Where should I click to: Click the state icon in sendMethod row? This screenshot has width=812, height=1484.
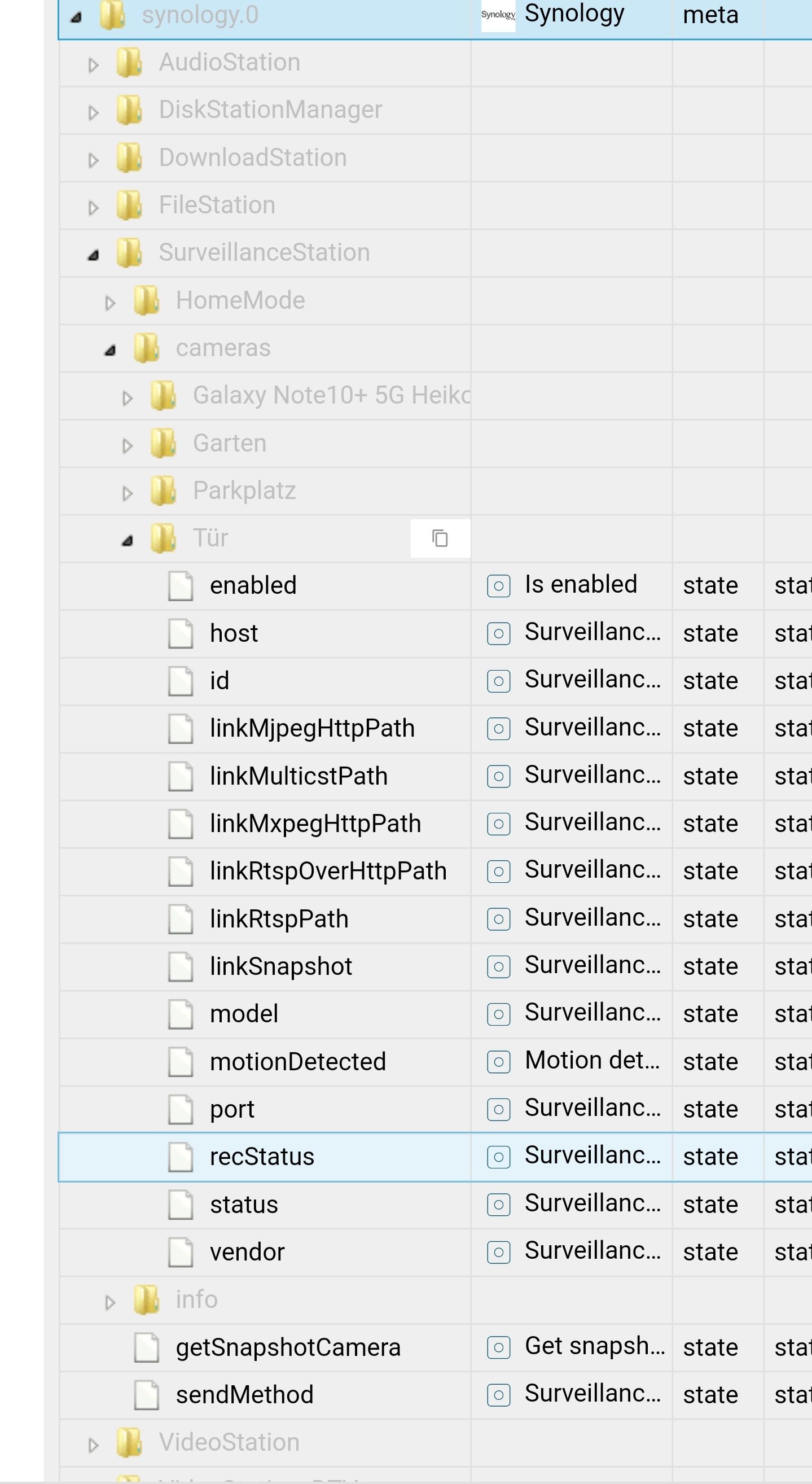(x=499, y=1395)
